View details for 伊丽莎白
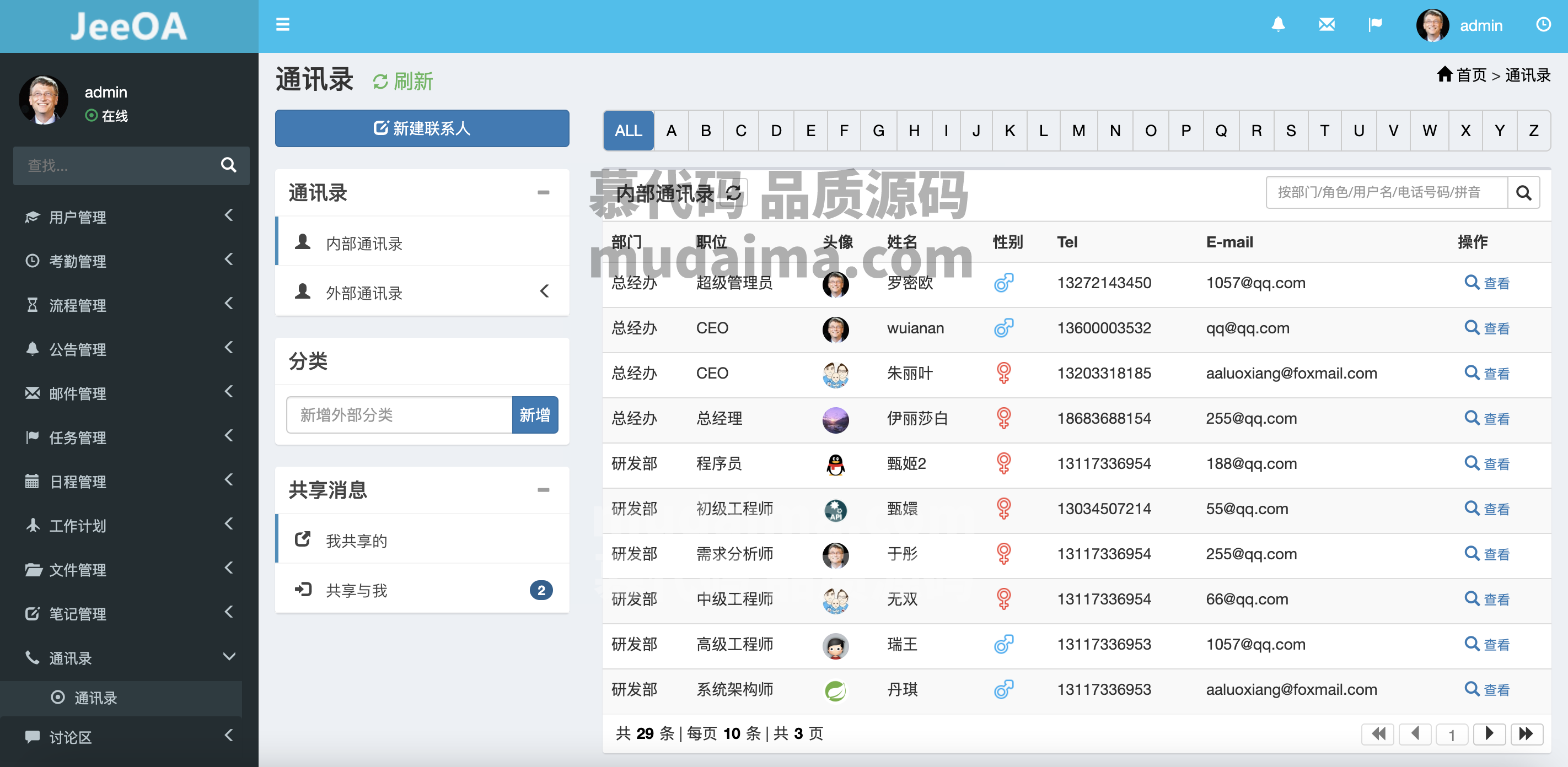This screenshot has width=1568, height=767. pos(1487,418)
